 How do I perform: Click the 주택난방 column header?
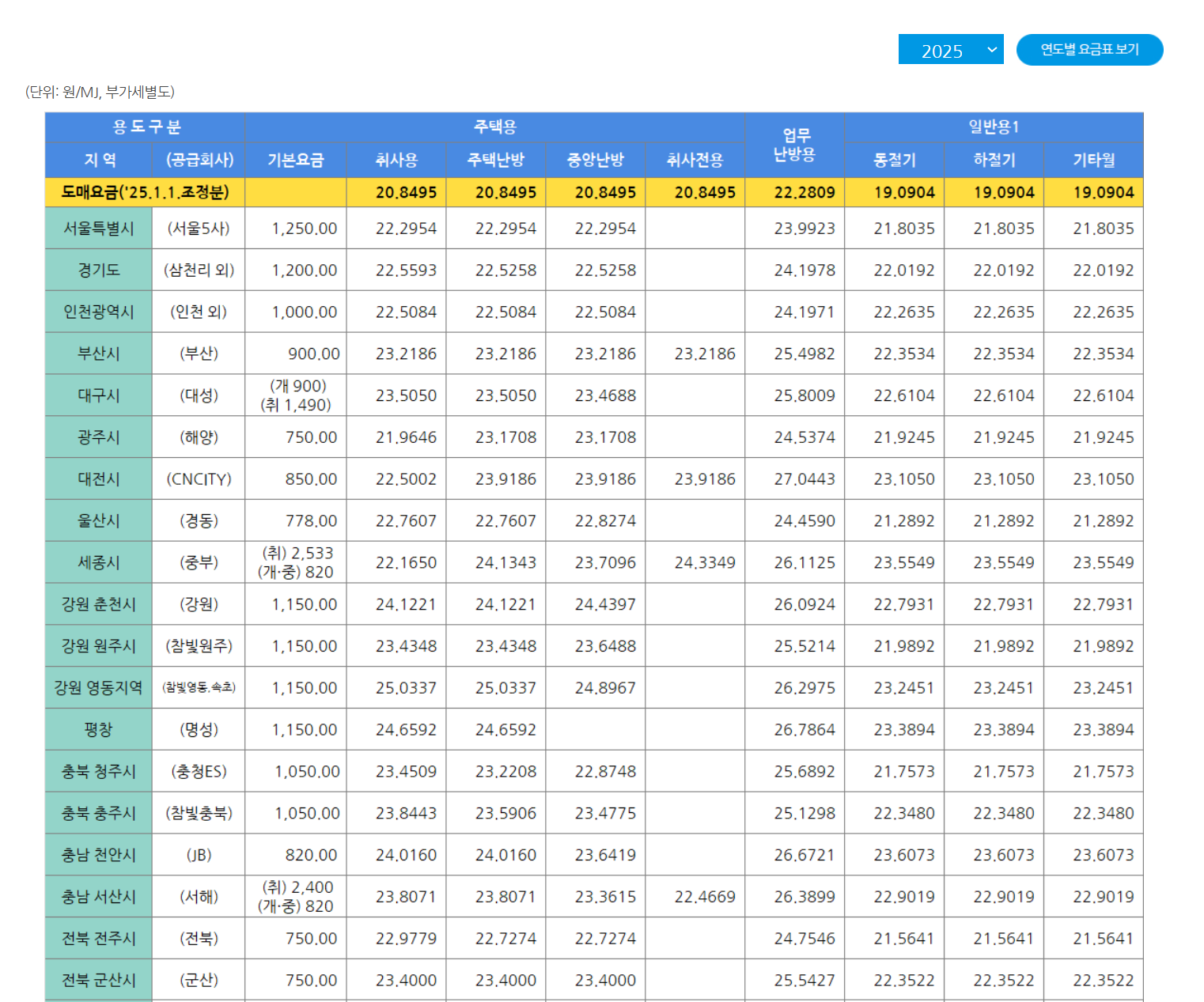496,161
